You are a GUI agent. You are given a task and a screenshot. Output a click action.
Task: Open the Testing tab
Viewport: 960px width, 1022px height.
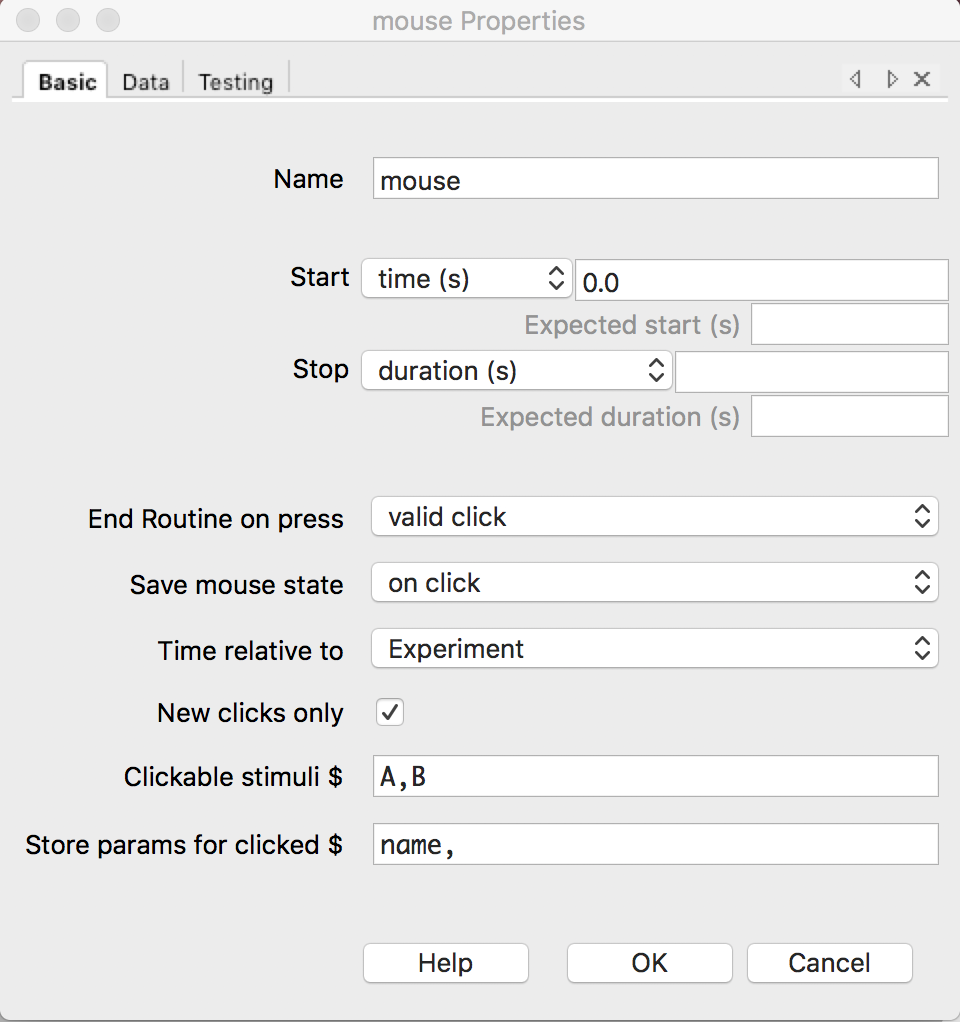click(x=235, y=81)
